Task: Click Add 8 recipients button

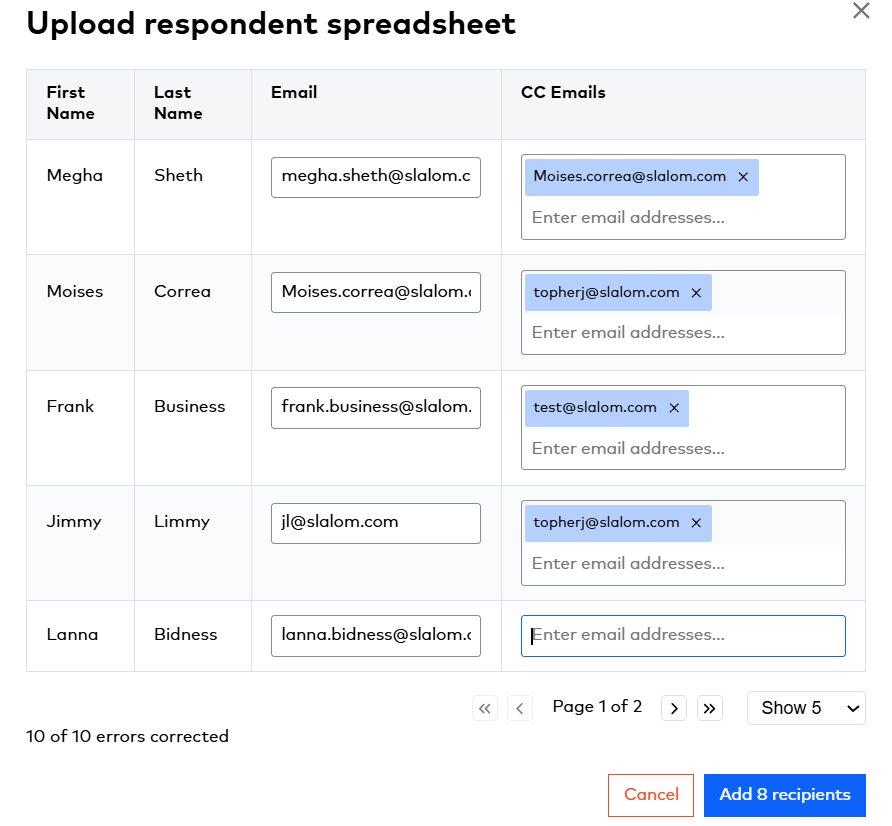Action: tap(785, 795)
